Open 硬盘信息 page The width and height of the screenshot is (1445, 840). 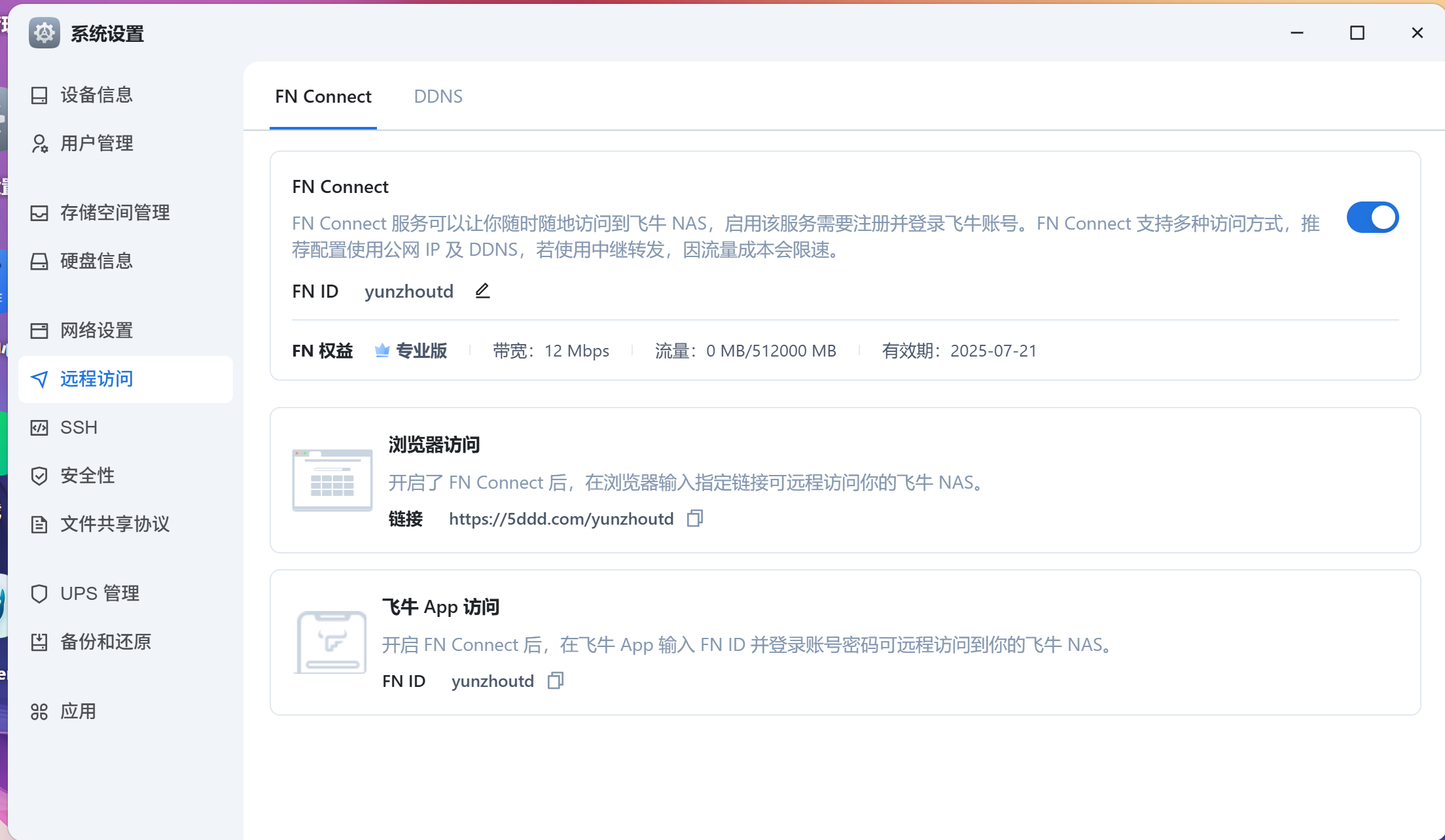(x=96, y=261)
